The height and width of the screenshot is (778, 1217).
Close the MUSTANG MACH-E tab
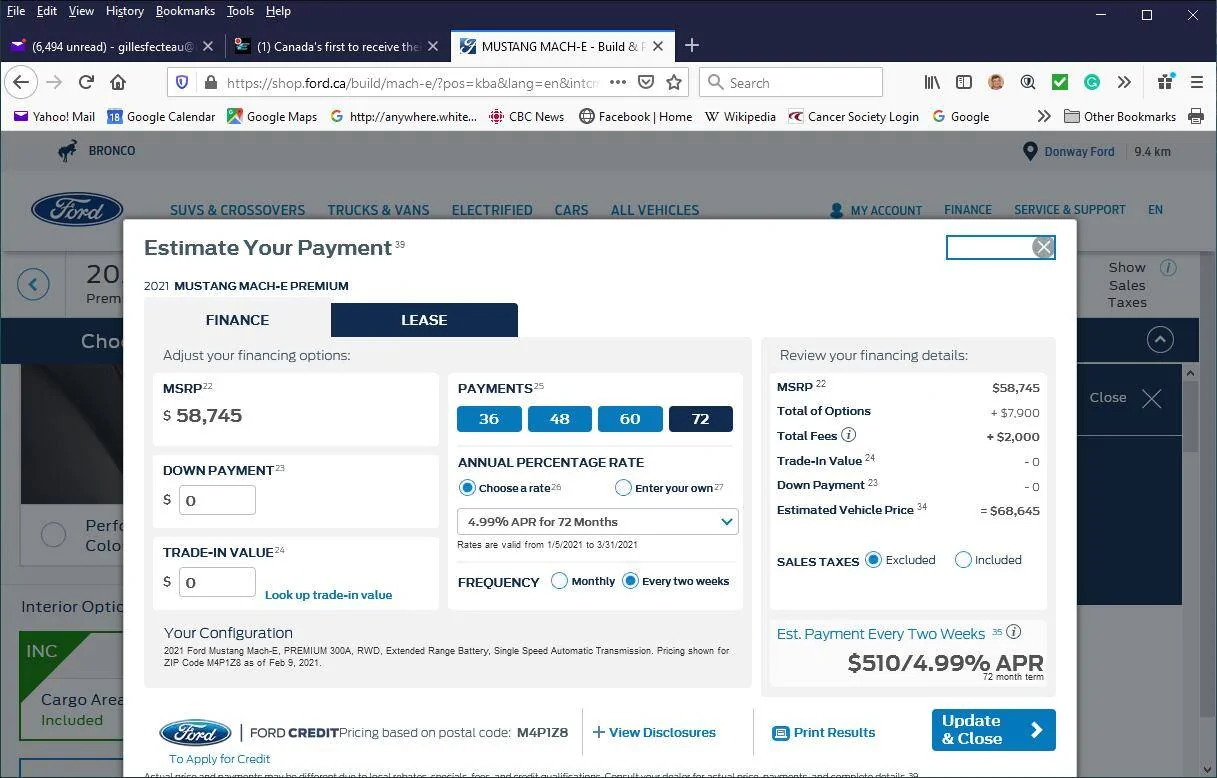(658, 46)
